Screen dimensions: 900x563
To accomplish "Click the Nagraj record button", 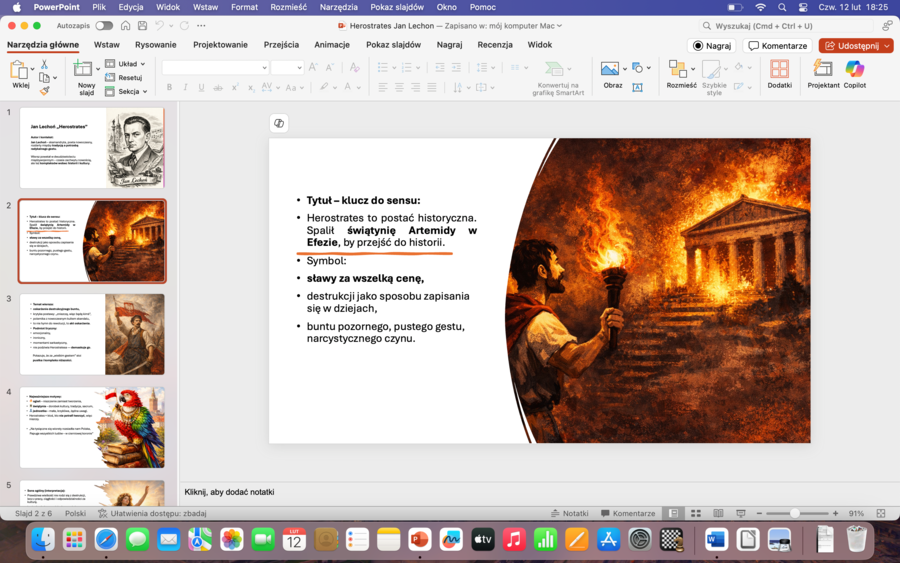I will click(711, 45).
